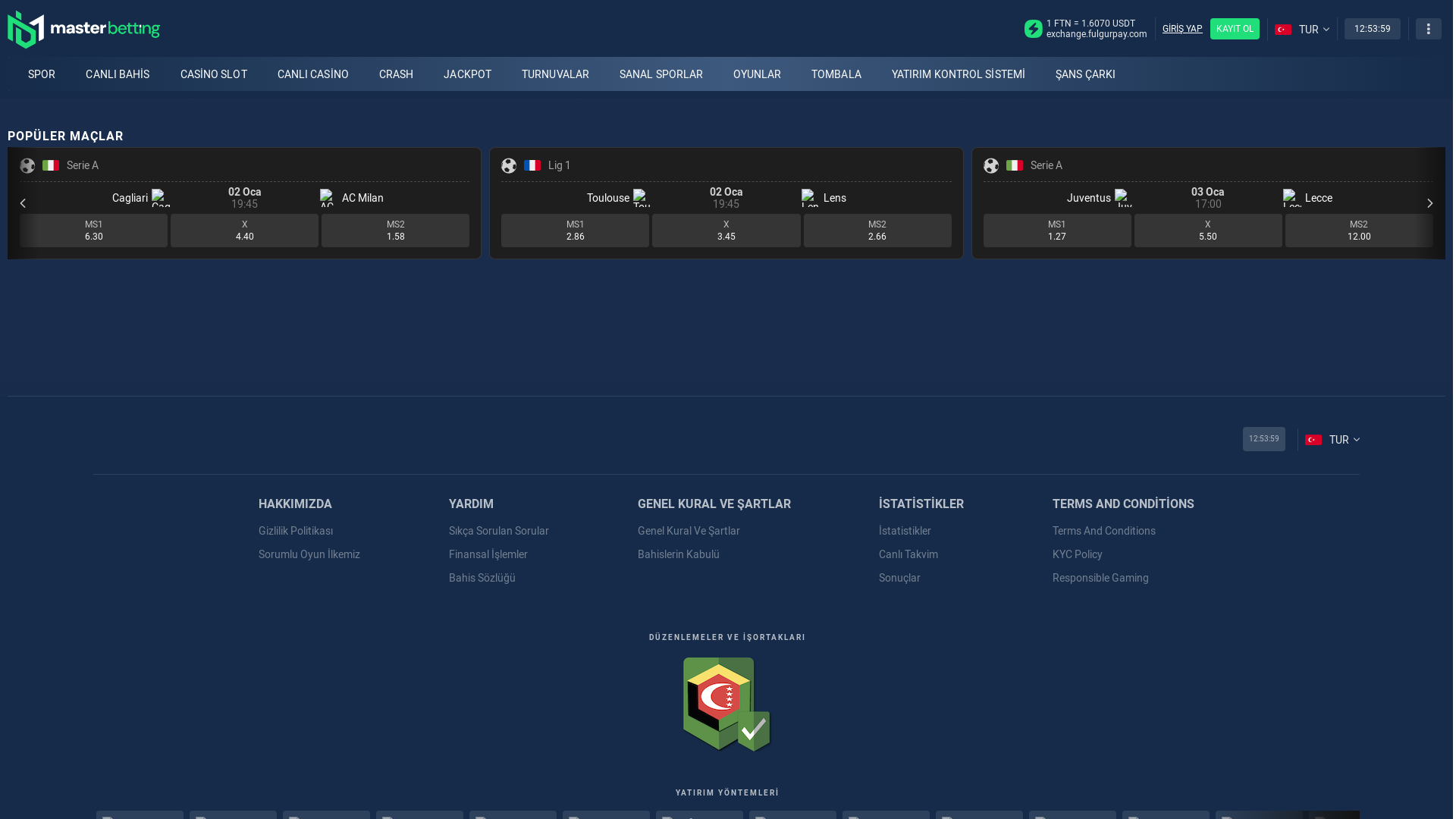Click the Masterbetting logo

(x=83, y=30)
